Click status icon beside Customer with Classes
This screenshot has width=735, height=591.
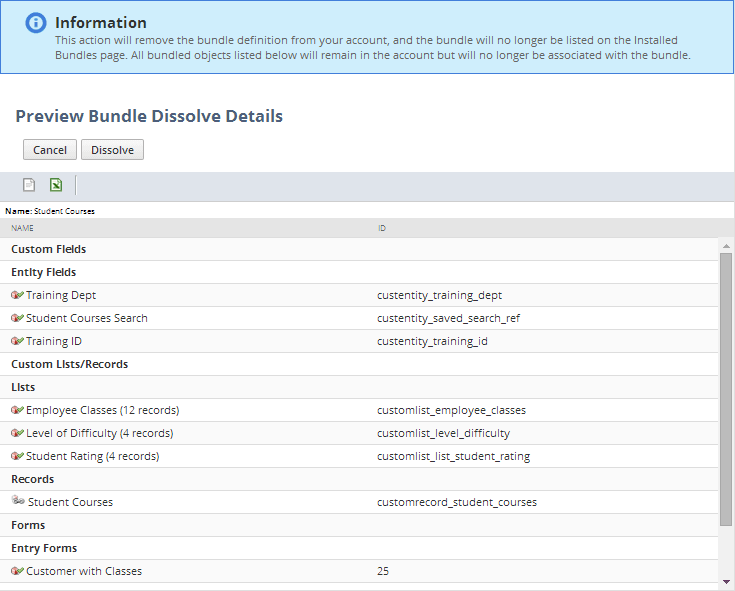tap(17, 571)
